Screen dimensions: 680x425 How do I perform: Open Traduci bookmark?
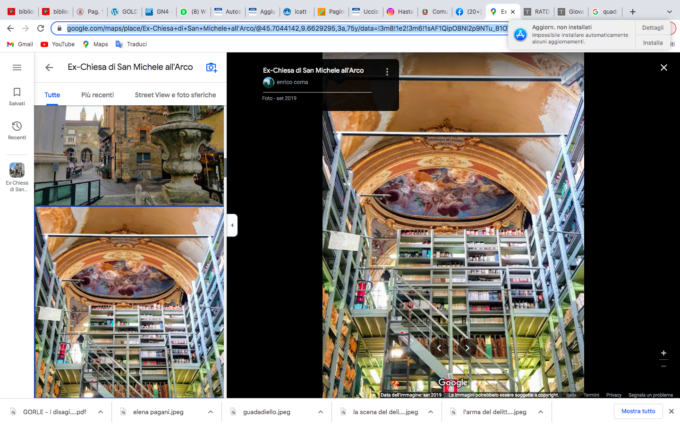[131, 44]
